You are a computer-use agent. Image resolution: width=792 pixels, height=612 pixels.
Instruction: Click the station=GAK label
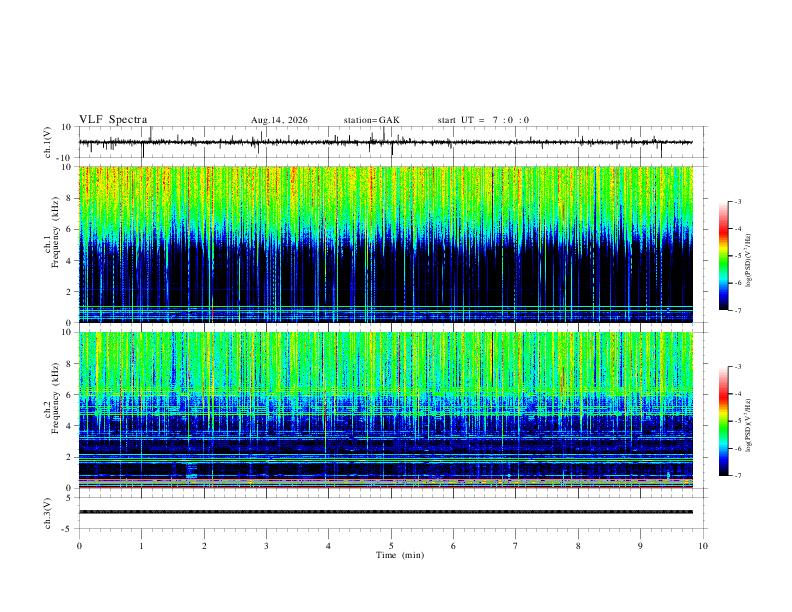pyautogui.click(x=372, y=120)
